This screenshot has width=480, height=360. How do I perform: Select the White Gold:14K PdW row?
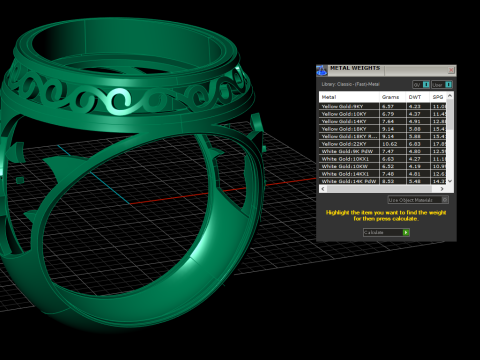pyautogui.click(x=383, y=181)
